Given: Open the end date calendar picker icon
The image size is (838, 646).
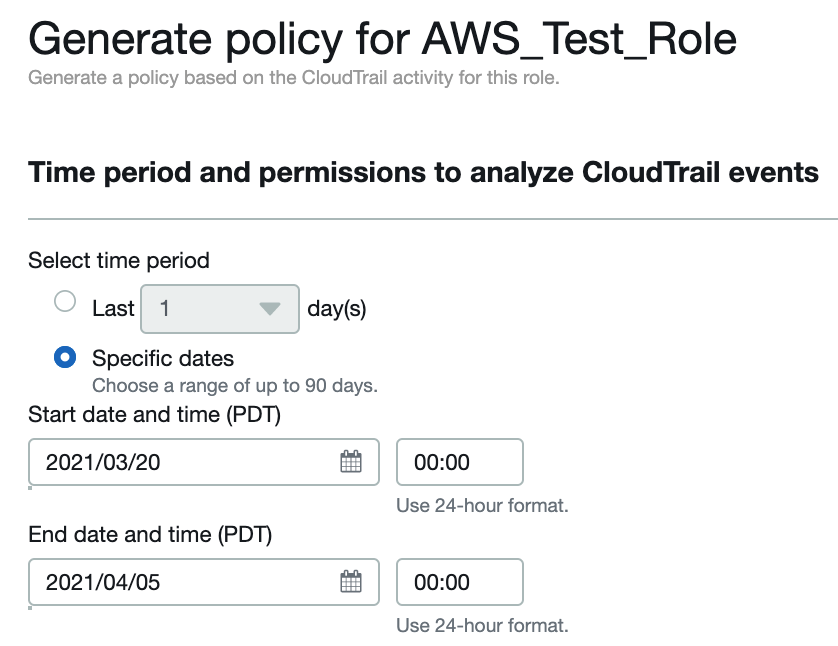Looking at the screenshot, I should point(351,581).
